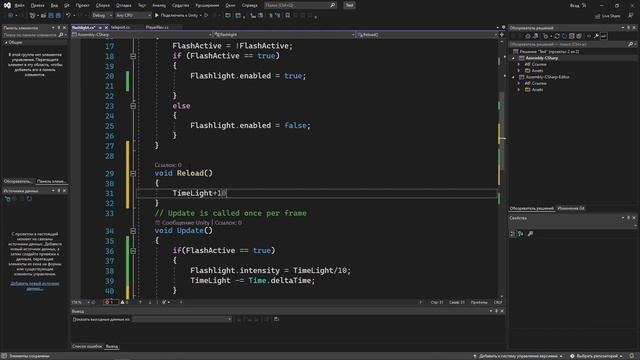Select Решение 'Test' node in Solution Explorer
Image resolution: width=640 pixels, height=360 pixels.
[x=546, y=51]
